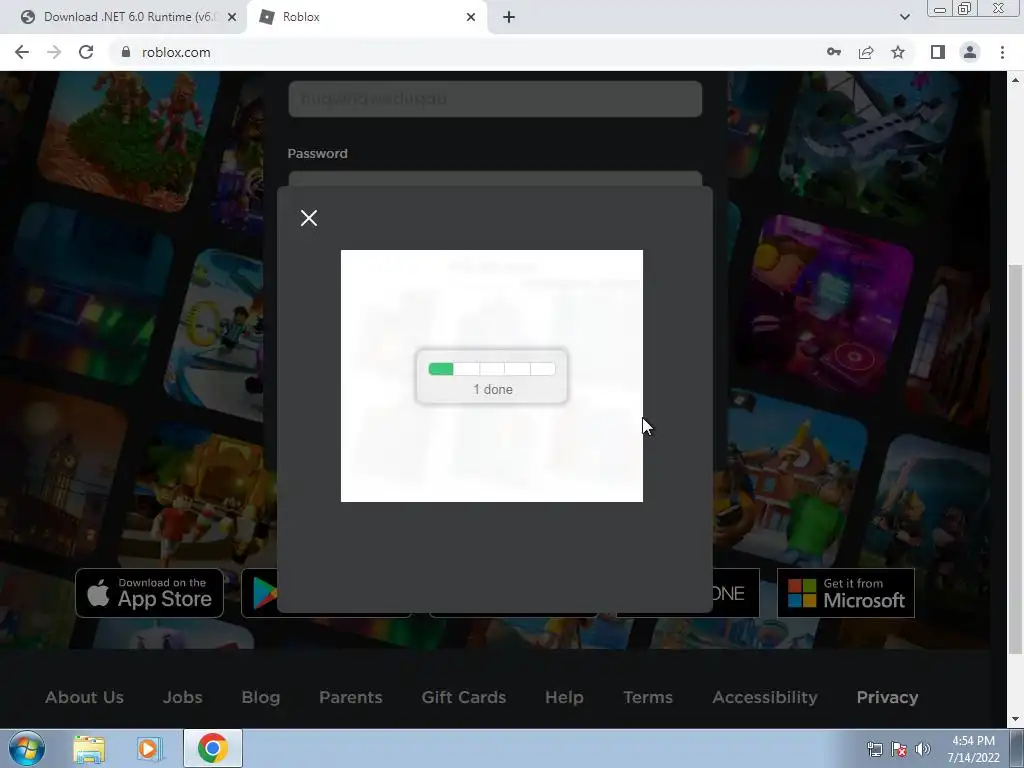The width and height of the screenshot is (1024, 768).
Task: Open the Windows Start menu
Action: pos(27,748)
